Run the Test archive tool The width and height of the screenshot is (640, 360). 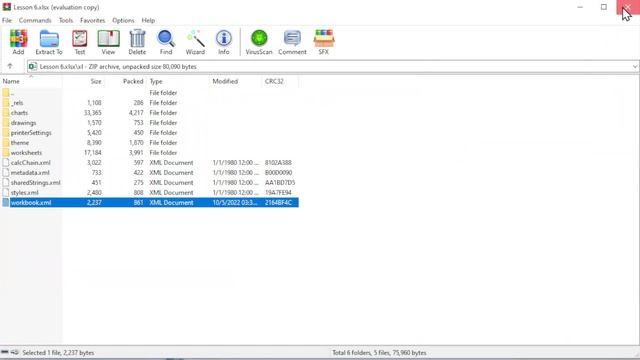tap(80, 42)
